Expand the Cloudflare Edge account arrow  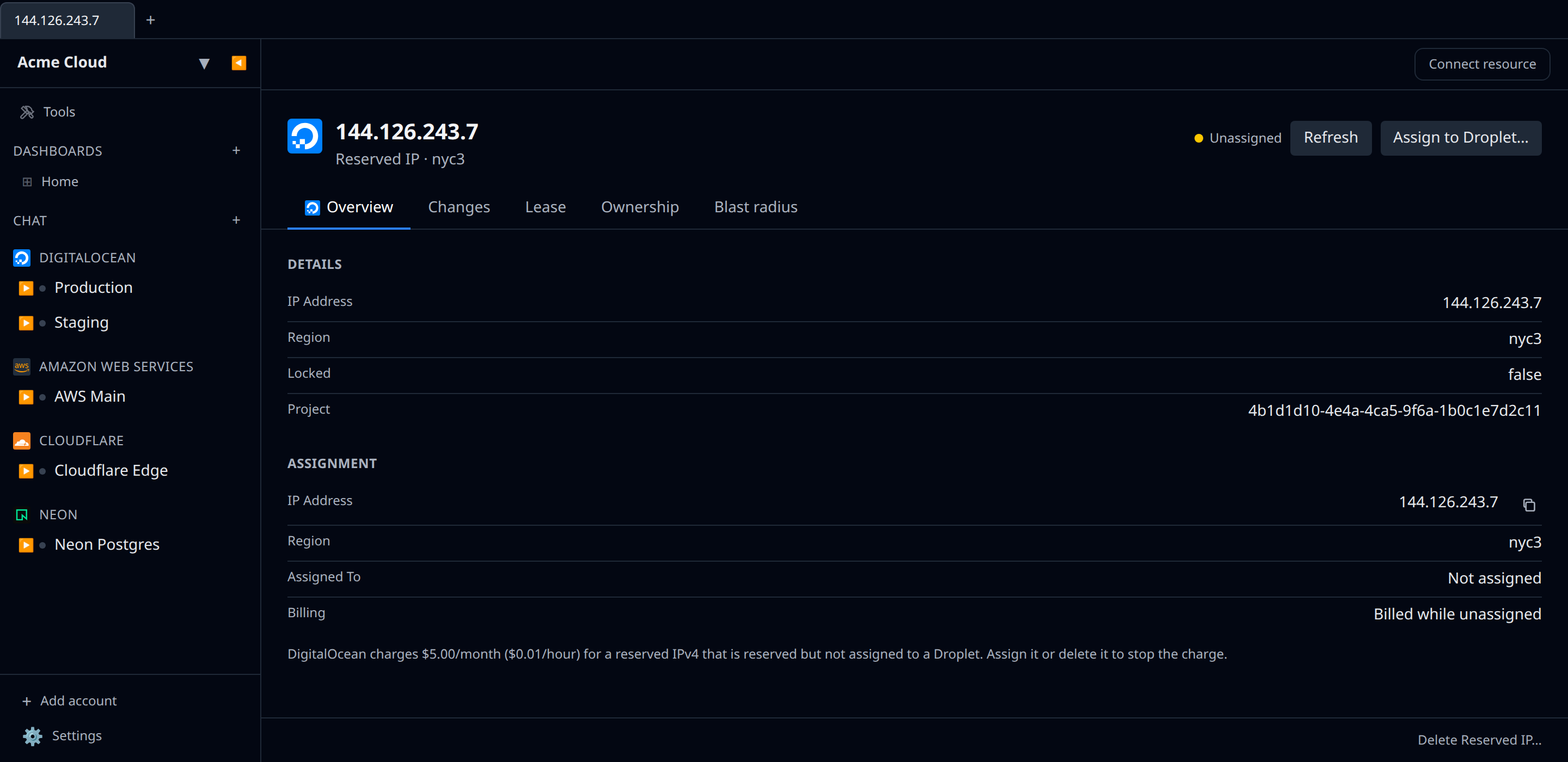click(26, 471)
